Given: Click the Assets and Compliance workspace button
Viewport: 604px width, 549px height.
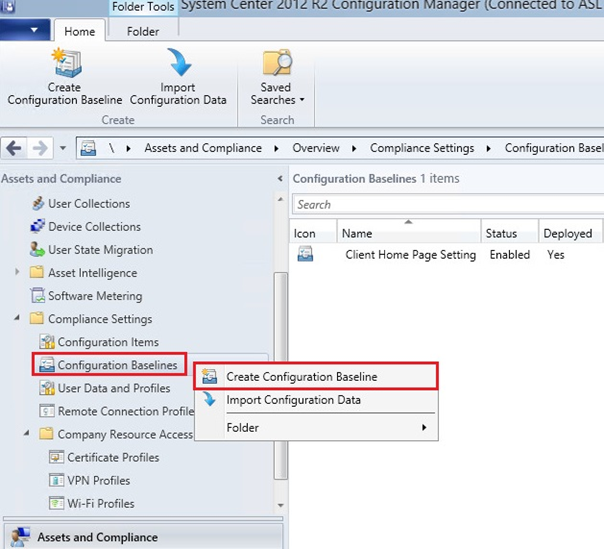Looking at the screenshot, I should [97, 537].
